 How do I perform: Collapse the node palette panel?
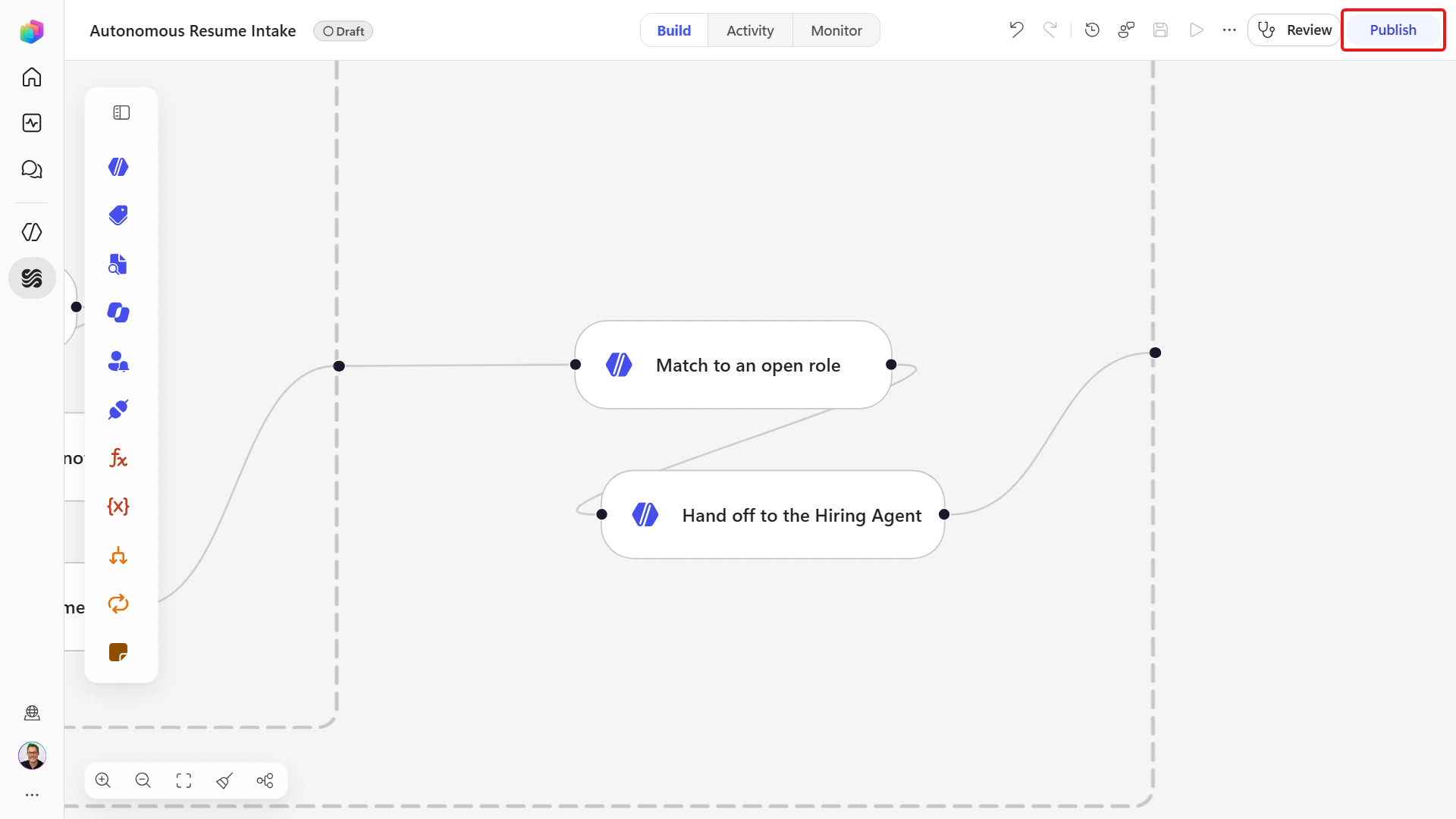point(121,113)
